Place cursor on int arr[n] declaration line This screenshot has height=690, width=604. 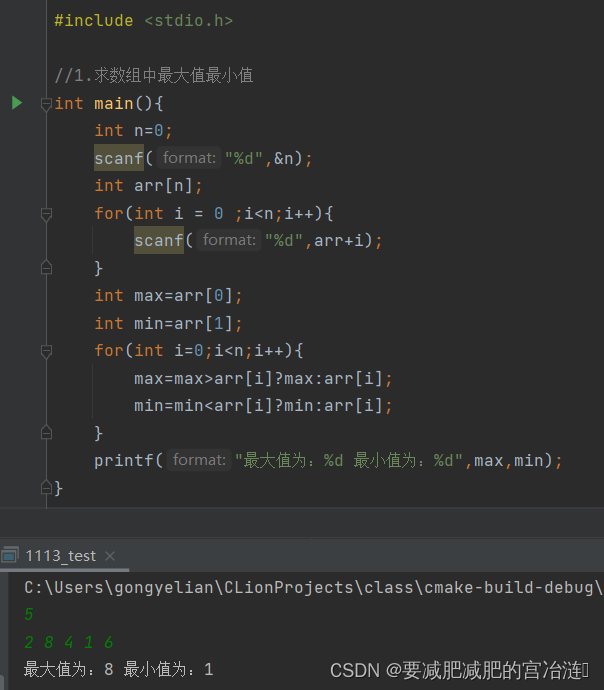(148, 186)
